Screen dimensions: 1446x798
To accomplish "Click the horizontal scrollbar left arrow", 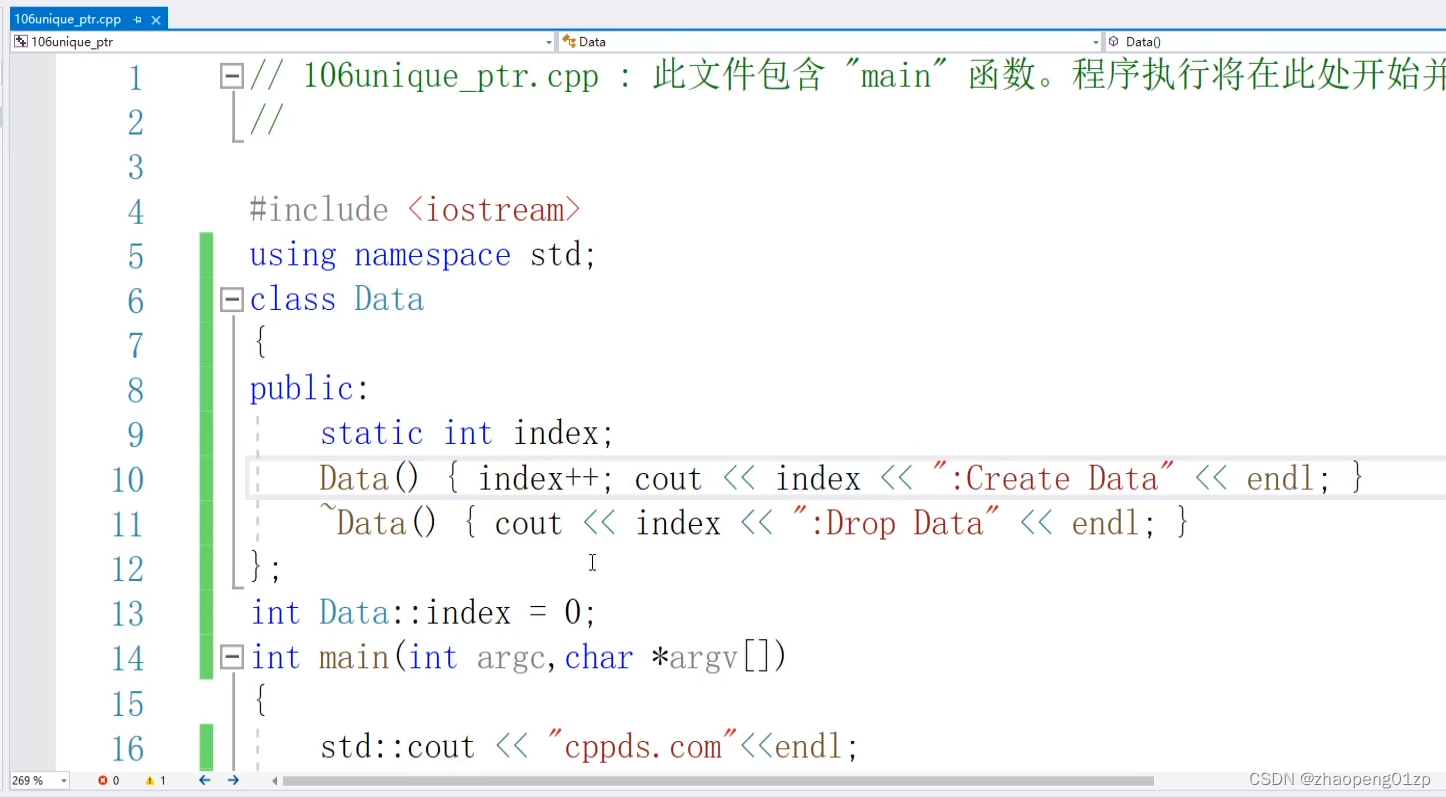I will pos(275,780).
